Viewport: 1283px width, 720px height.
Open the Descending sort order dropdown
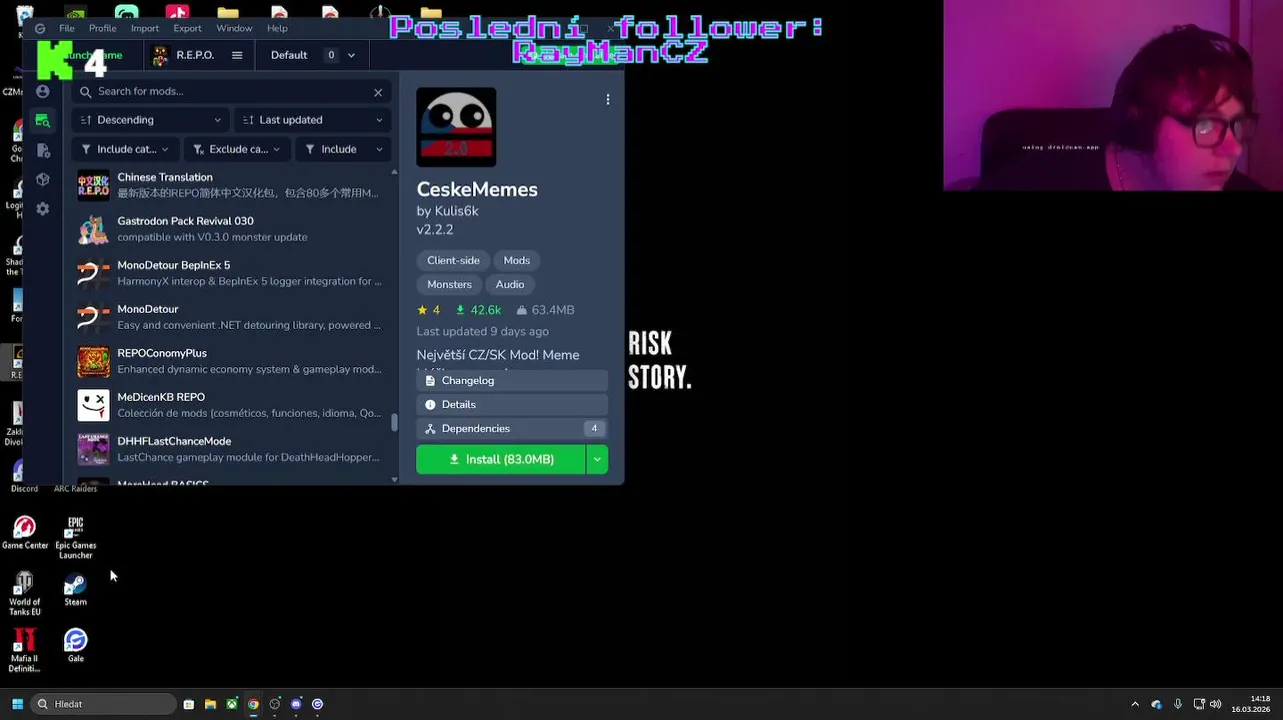(150, 120)
